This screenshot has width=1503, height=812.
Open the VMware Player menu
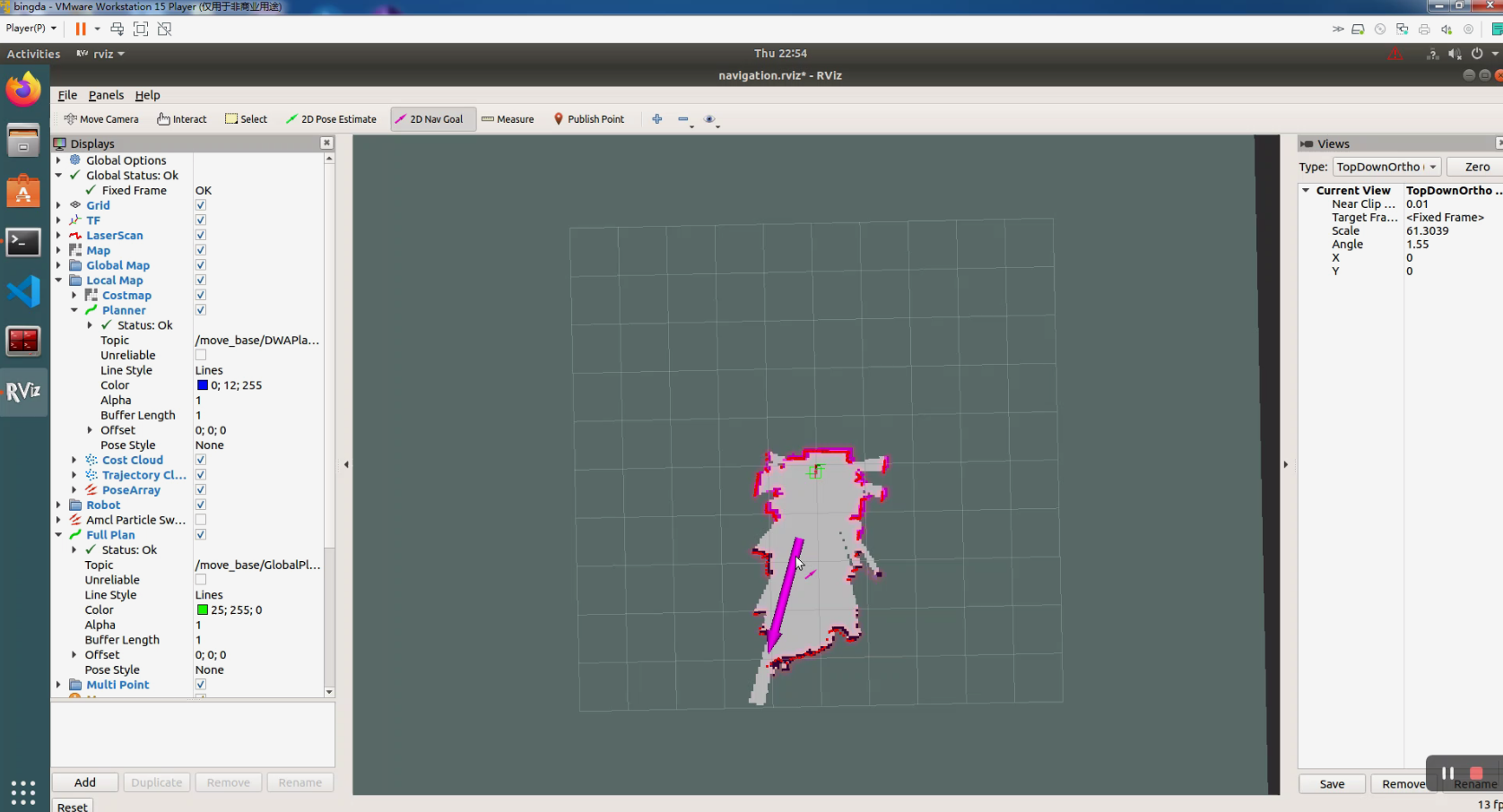(30, 29)
